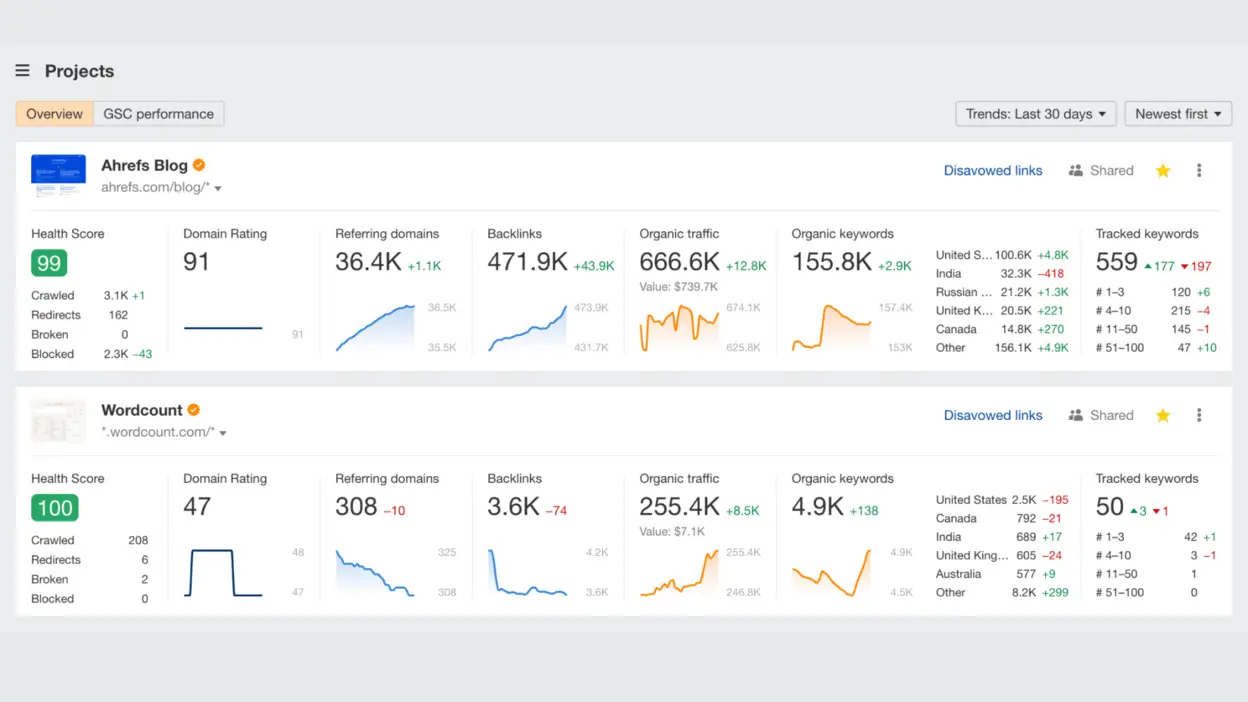This screenshot has width=1248, height=702.
Task: Open the hamburger navigation menu
Action: click(22, 70)
